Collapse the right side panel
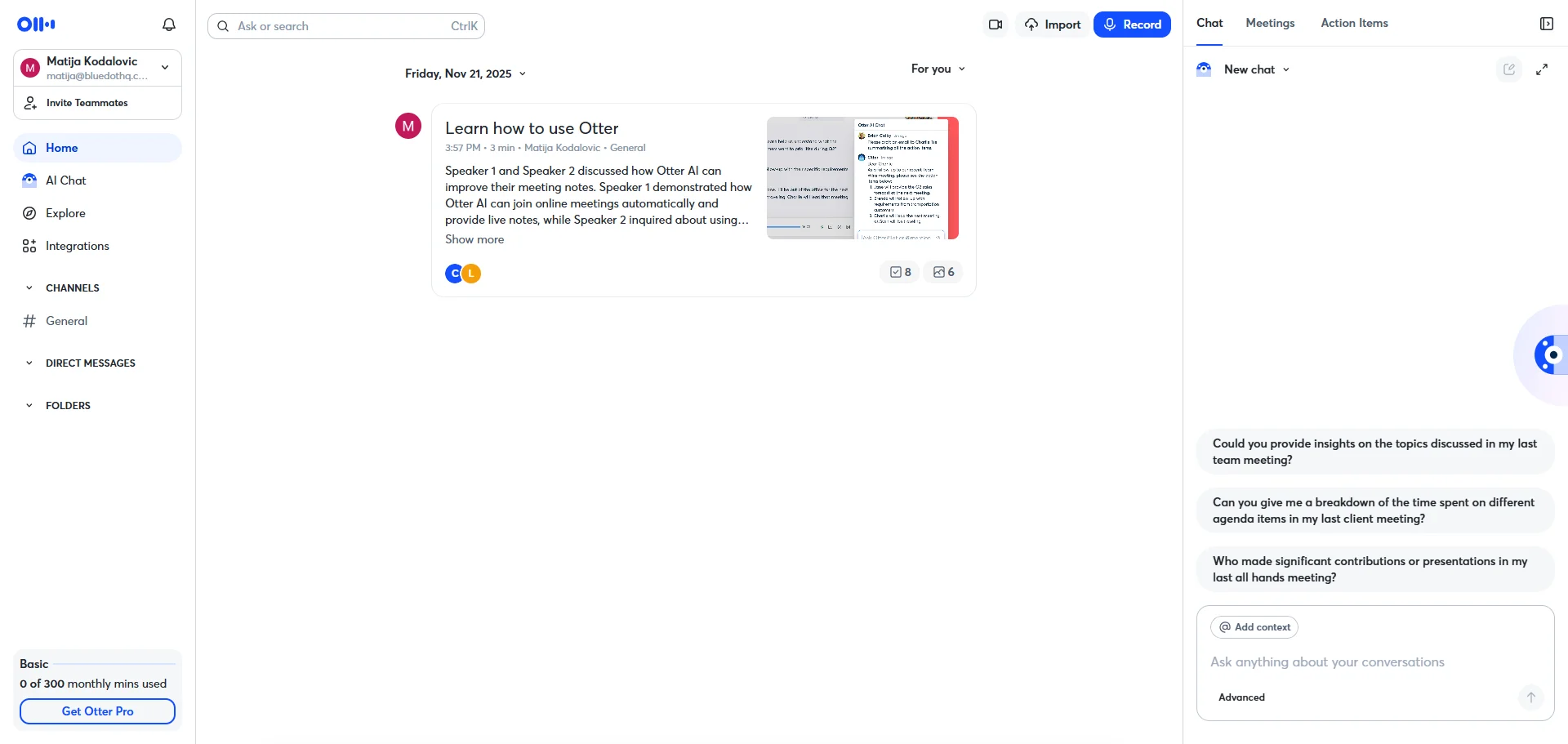This screenshot has width=1568, height=744. click(x=1546, y=24)
